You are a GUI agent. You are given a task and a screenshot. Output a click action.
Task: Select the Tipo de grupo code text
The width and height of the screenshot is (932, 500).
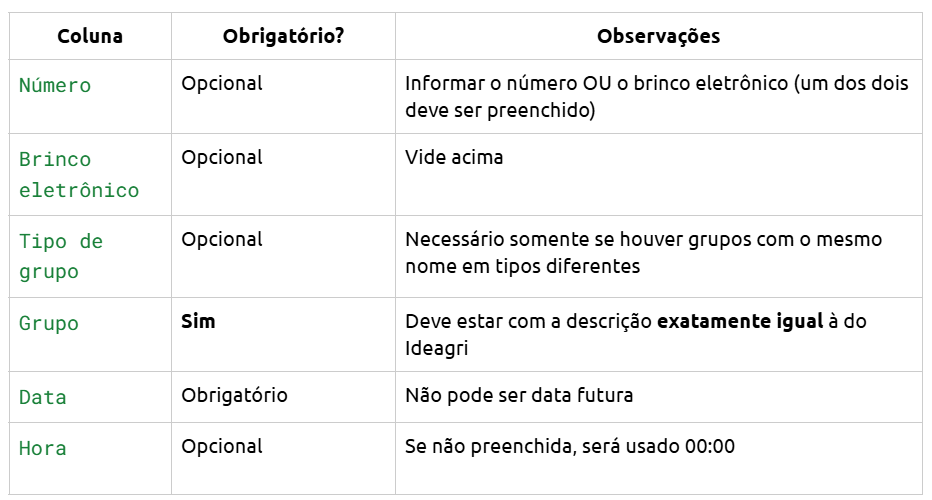[61, 256]
